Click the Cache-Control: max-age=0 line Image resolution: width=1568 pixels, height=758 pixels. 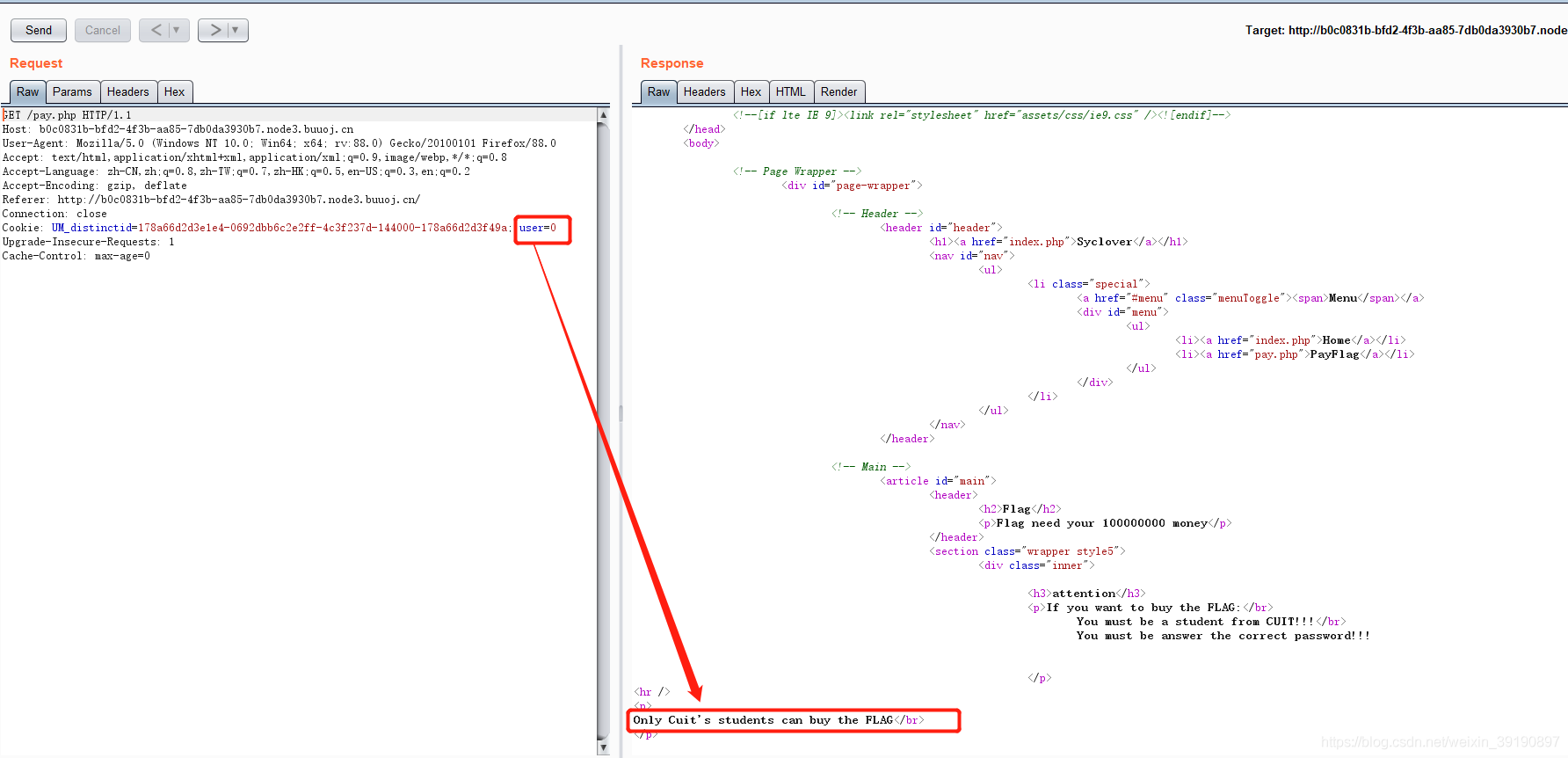click(76, 256)
